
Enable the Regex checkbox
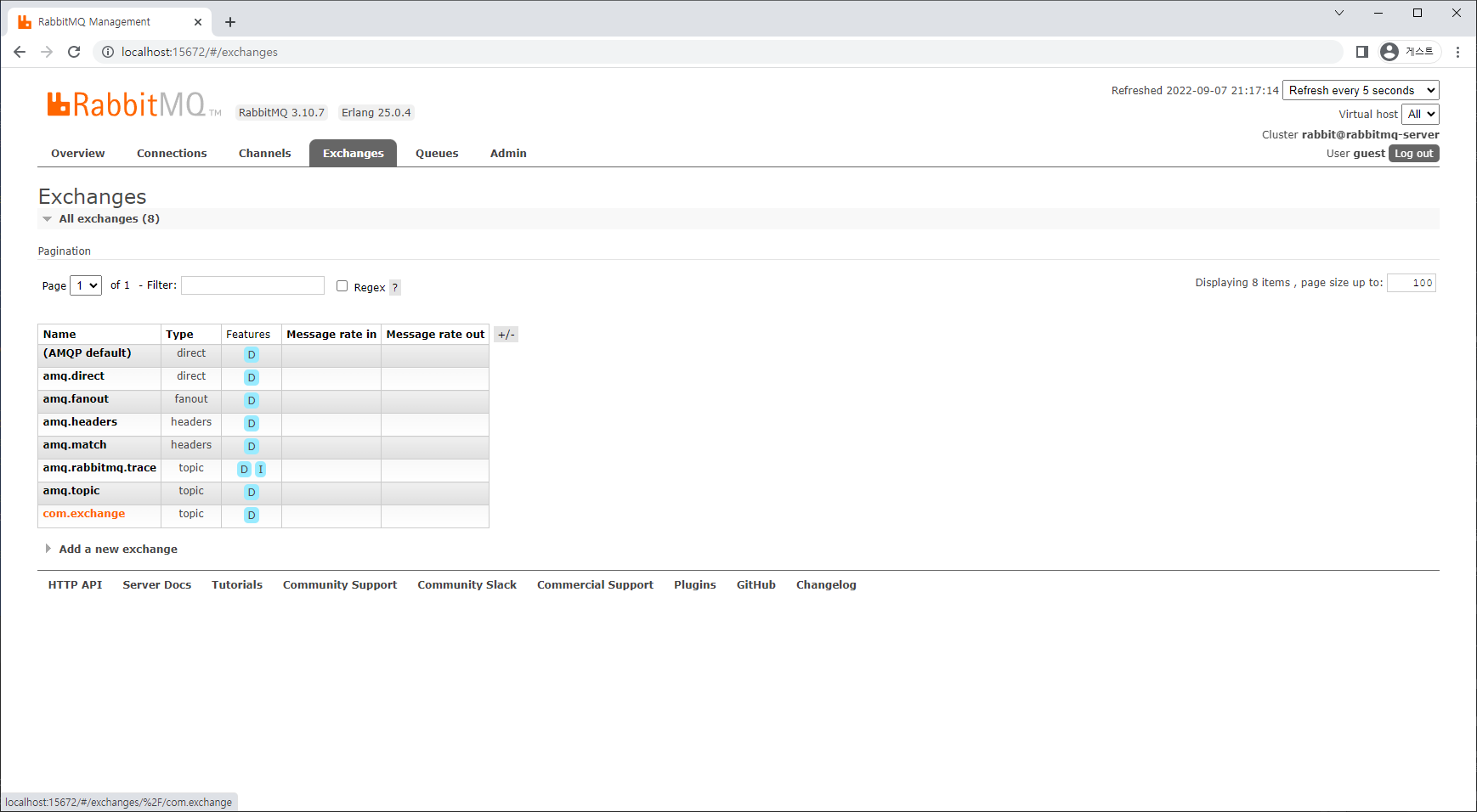point(342,285)
